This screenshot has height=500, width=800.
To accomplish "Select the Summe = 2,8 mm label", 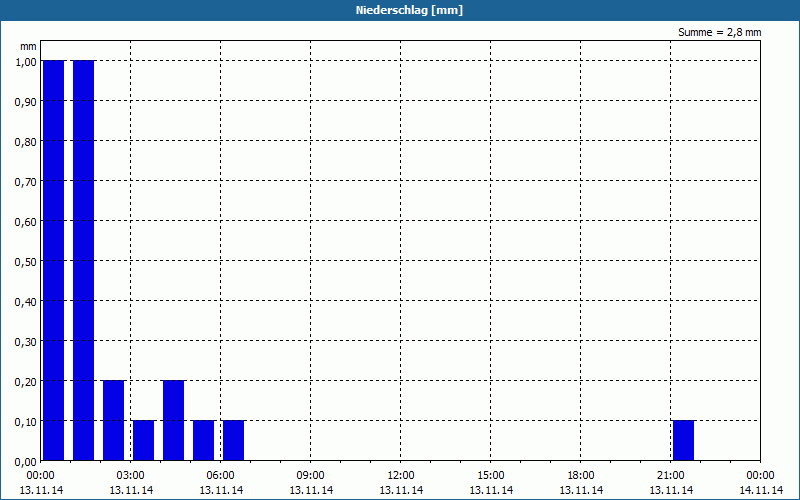I will point(719,32).
